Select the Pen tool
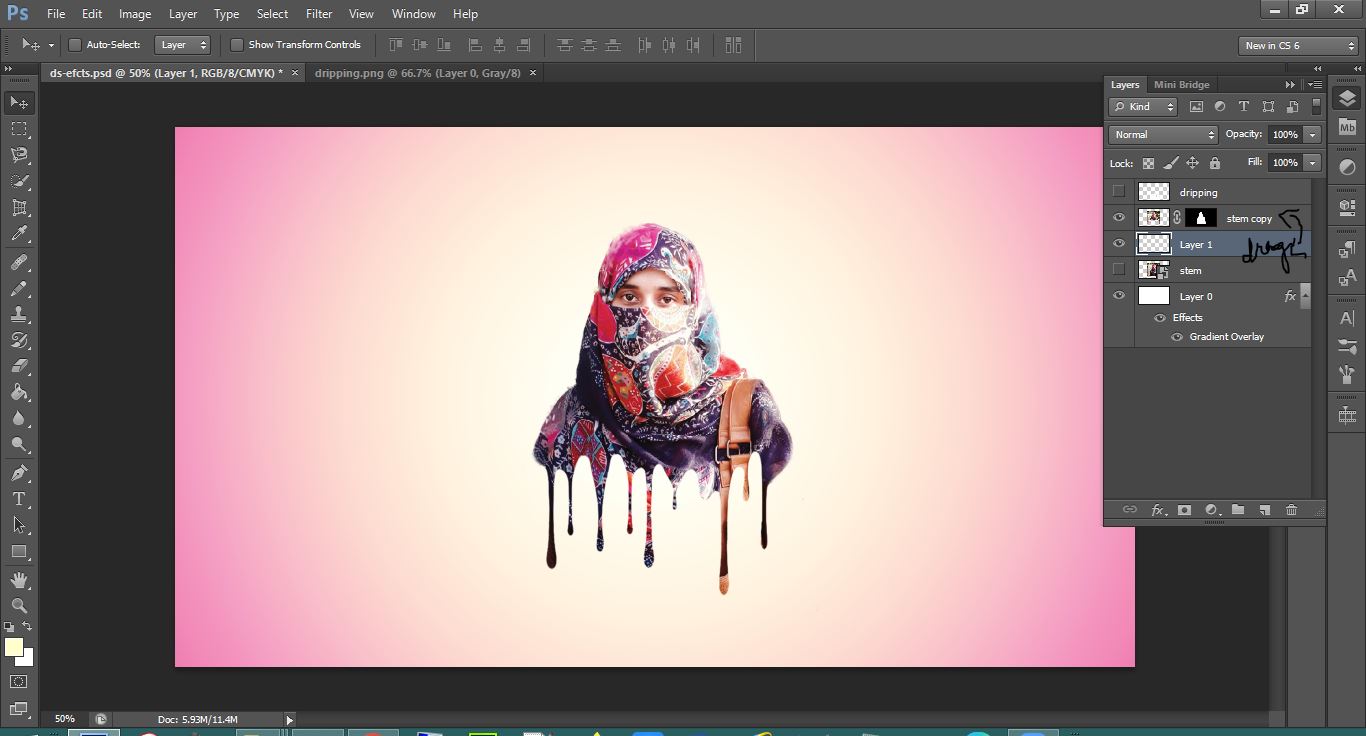The height and width of the screenshot is (736, 1366). pyautogui.click(x=19, y=473)
